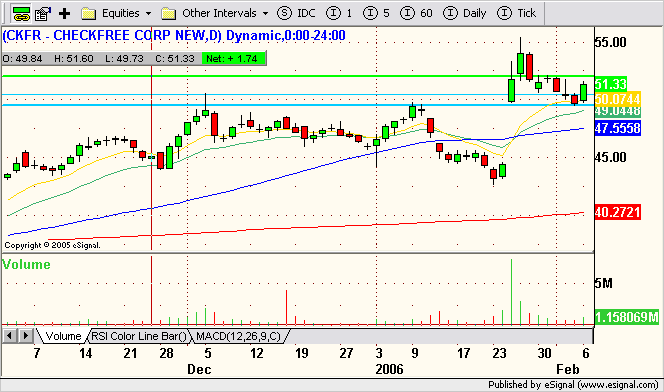The width and height of the screenshot is (664, 392).
Task: Expand the Other Intervals dropdown arrow
Action: (266, 14)
